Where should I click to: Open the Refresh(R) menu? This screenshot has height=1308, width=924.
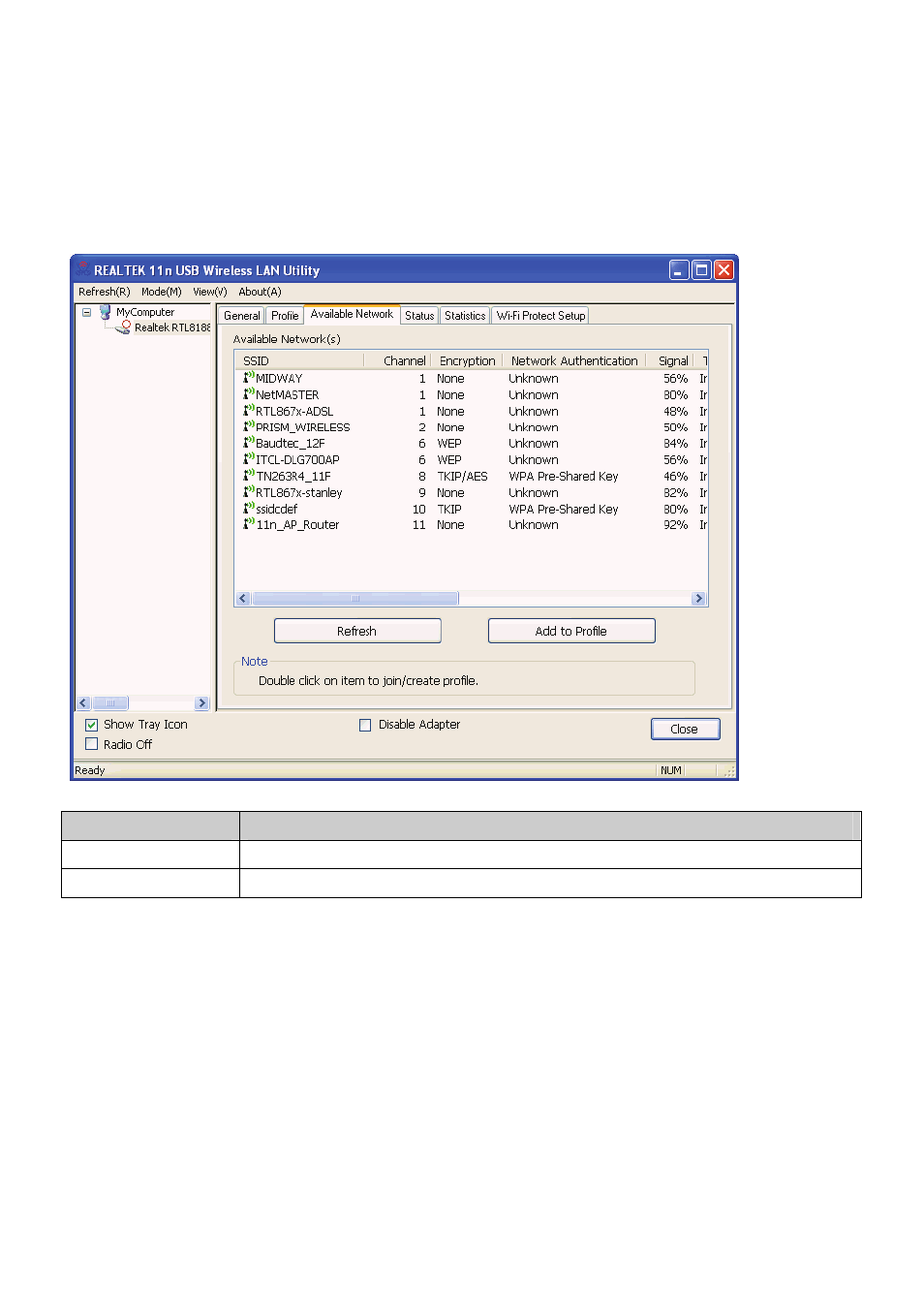point(105,292)
